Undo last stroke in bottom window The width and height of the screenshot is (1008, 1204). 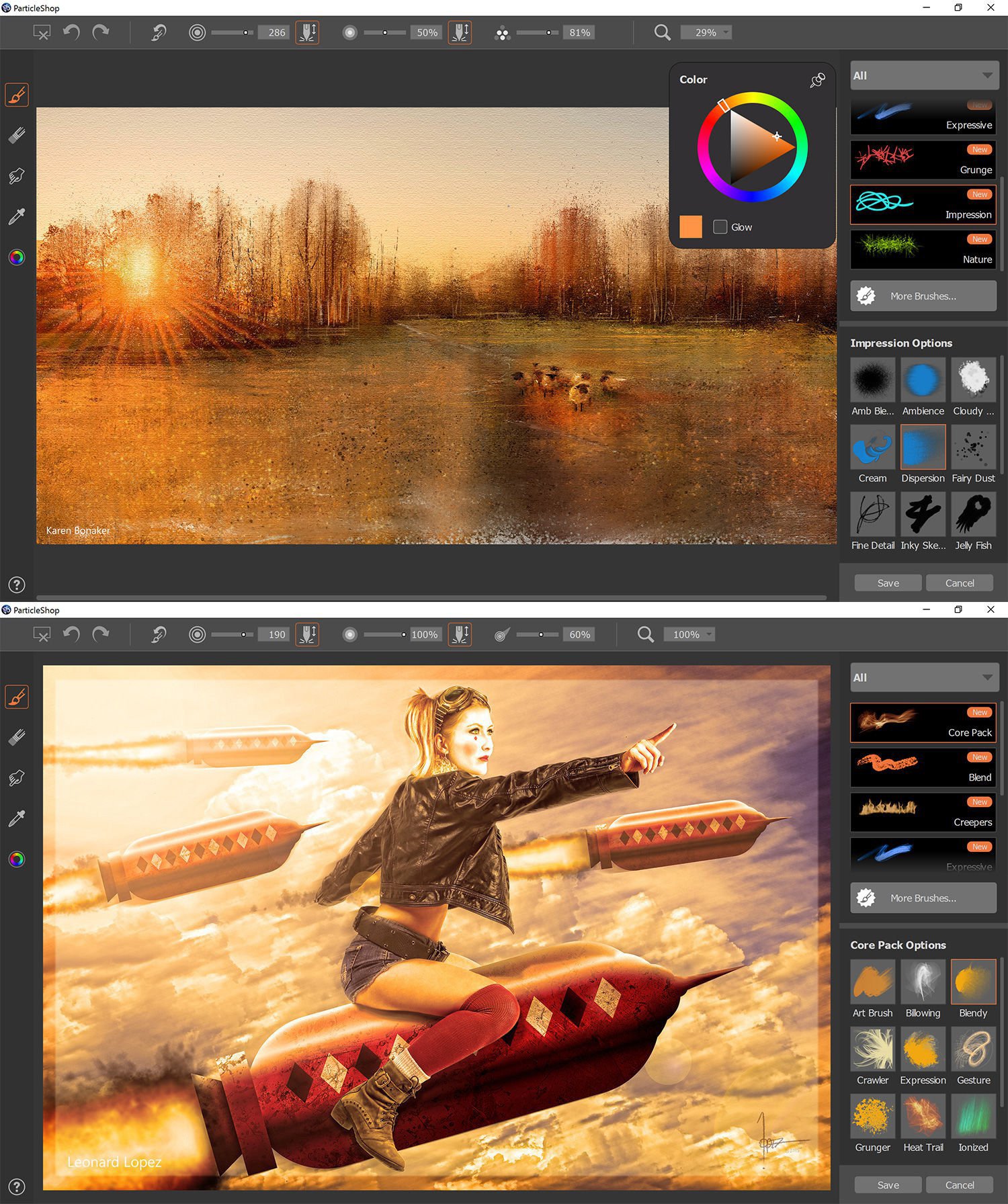tap(71, 634)
